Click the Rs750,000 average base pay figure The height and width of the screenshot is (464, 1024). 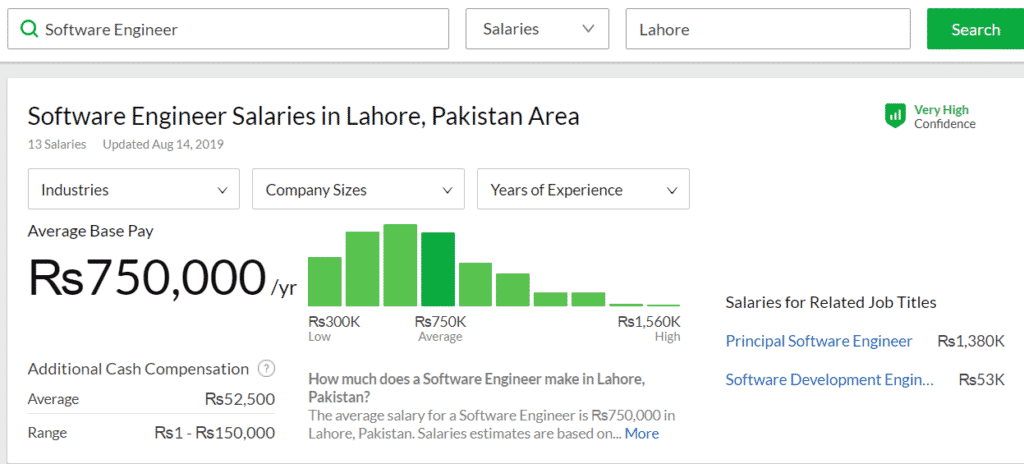[x=146, y=277]
